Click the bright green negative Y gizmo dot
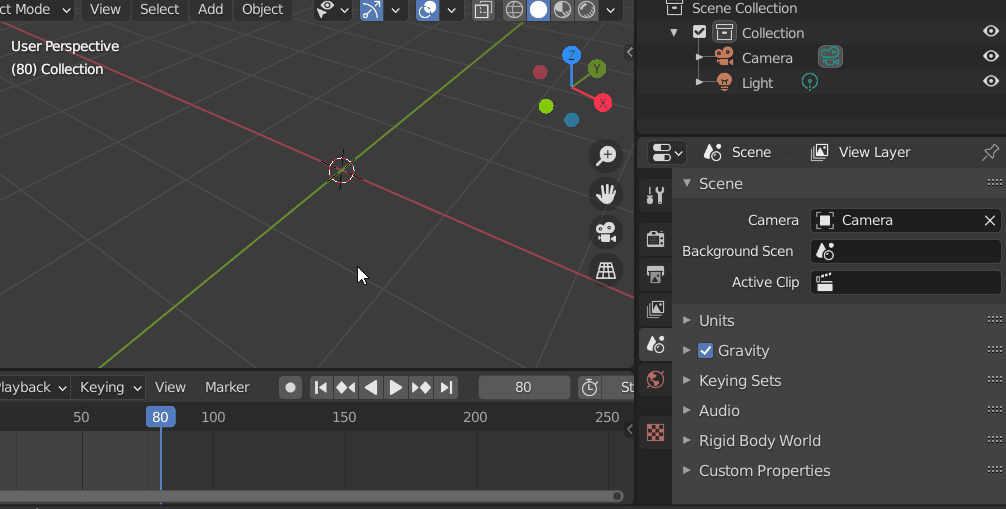Screen dimensions: 1006x509 546,106
